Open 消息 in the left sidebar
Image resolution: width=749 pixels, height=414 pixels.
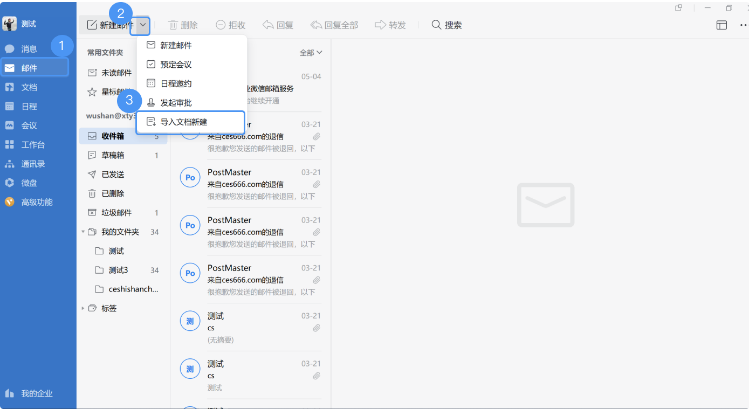point(28,48)
